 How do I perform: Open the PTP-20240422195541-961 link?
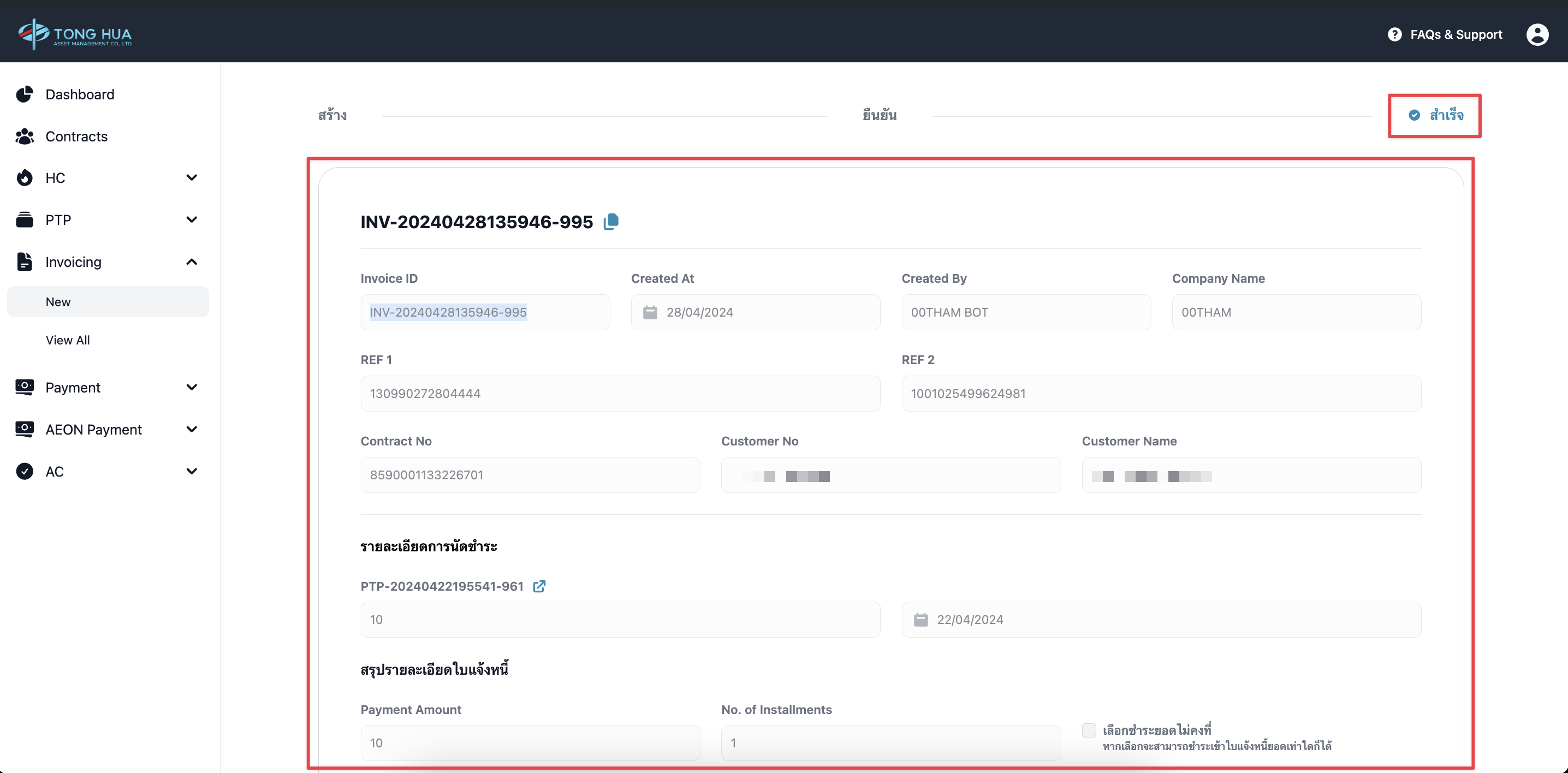[442, 586]
